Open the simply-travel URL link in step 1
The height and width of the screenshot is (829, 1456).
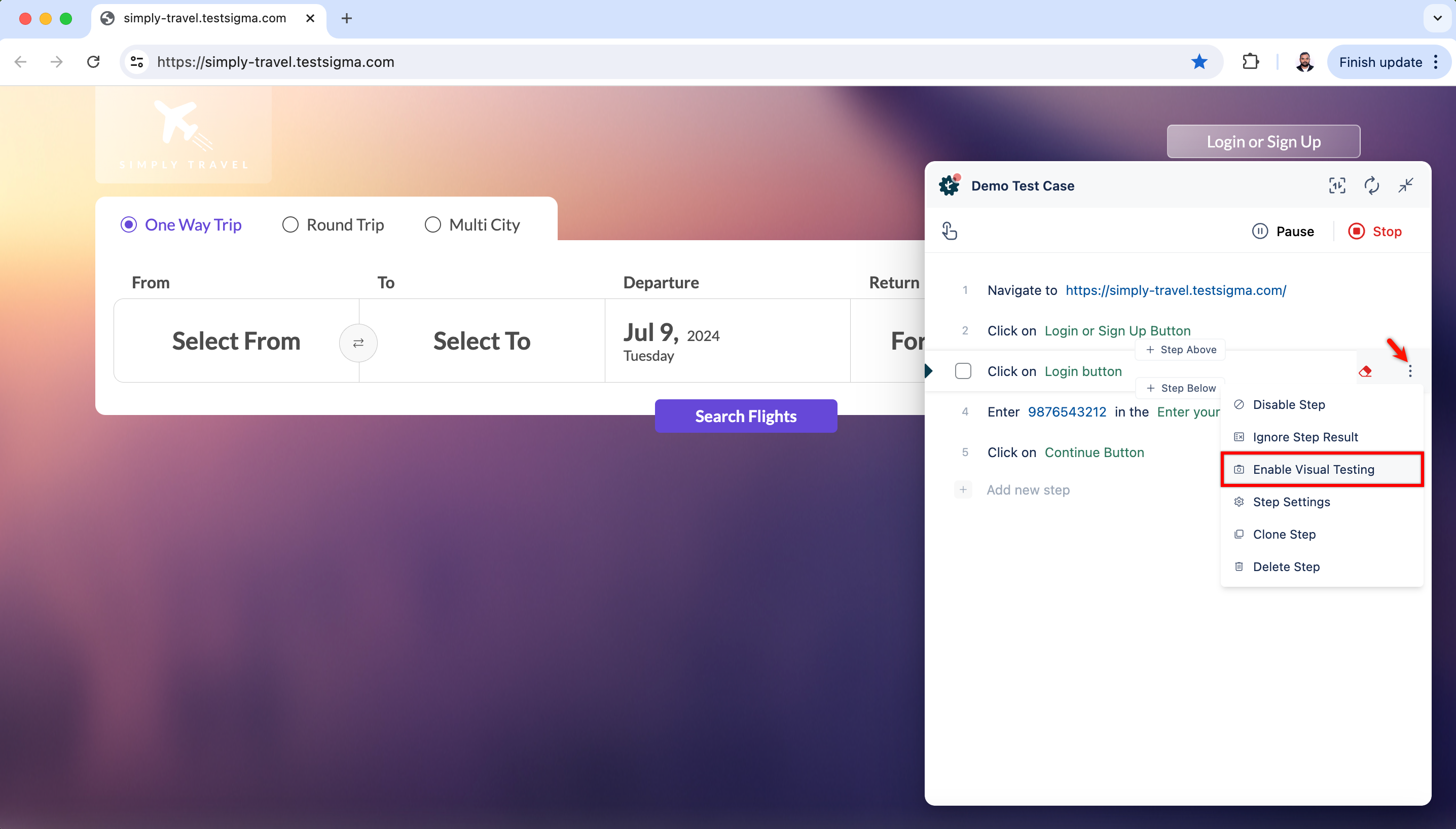(x=1175, y=290)
